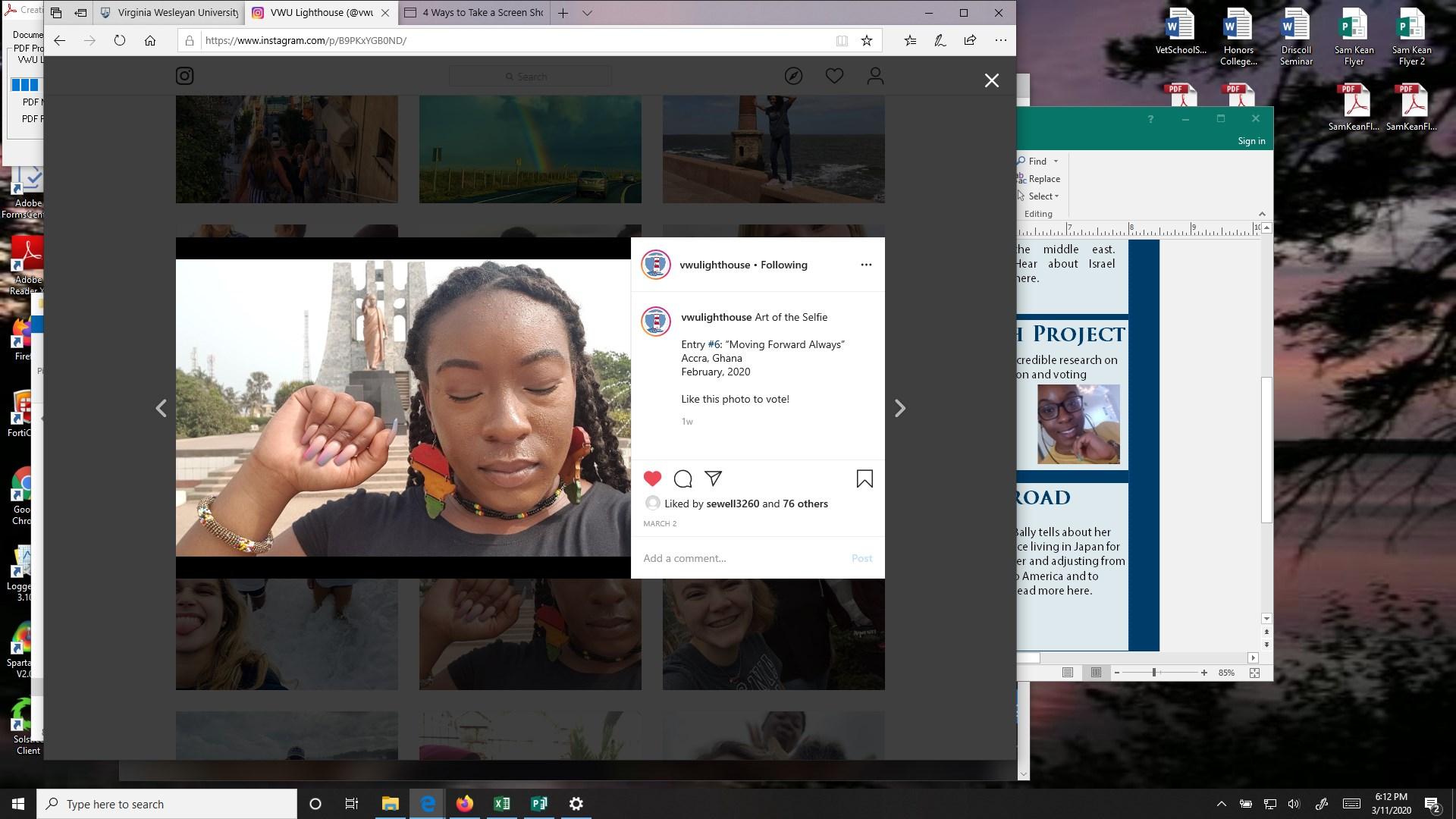Screen dimensions: 1456x819
Task: Click the Publisher zoom slider handle
Action: click(x=1154, y=673)
